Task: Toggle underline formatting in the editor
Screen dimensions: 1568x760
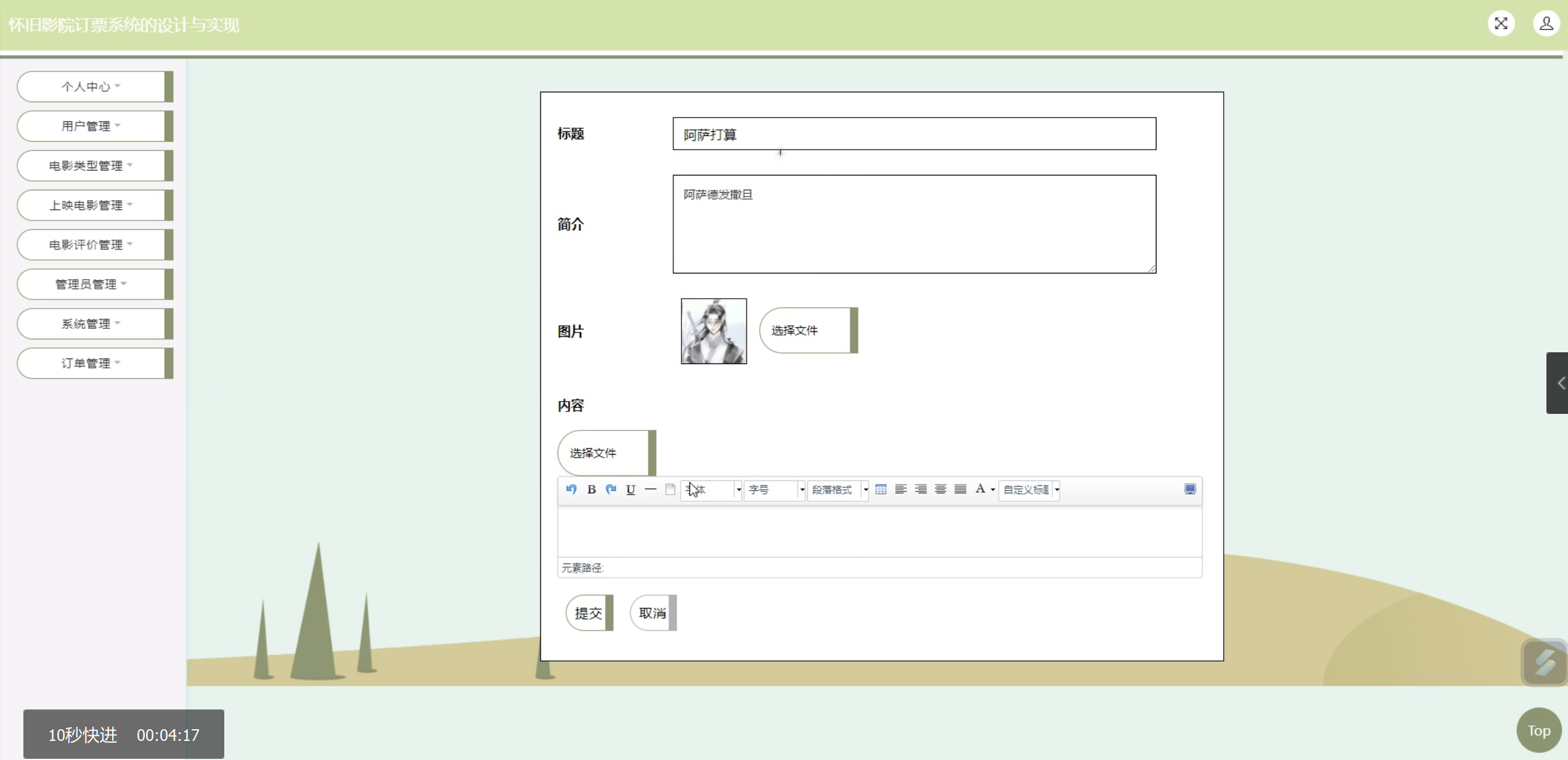Action: [630, 490]
